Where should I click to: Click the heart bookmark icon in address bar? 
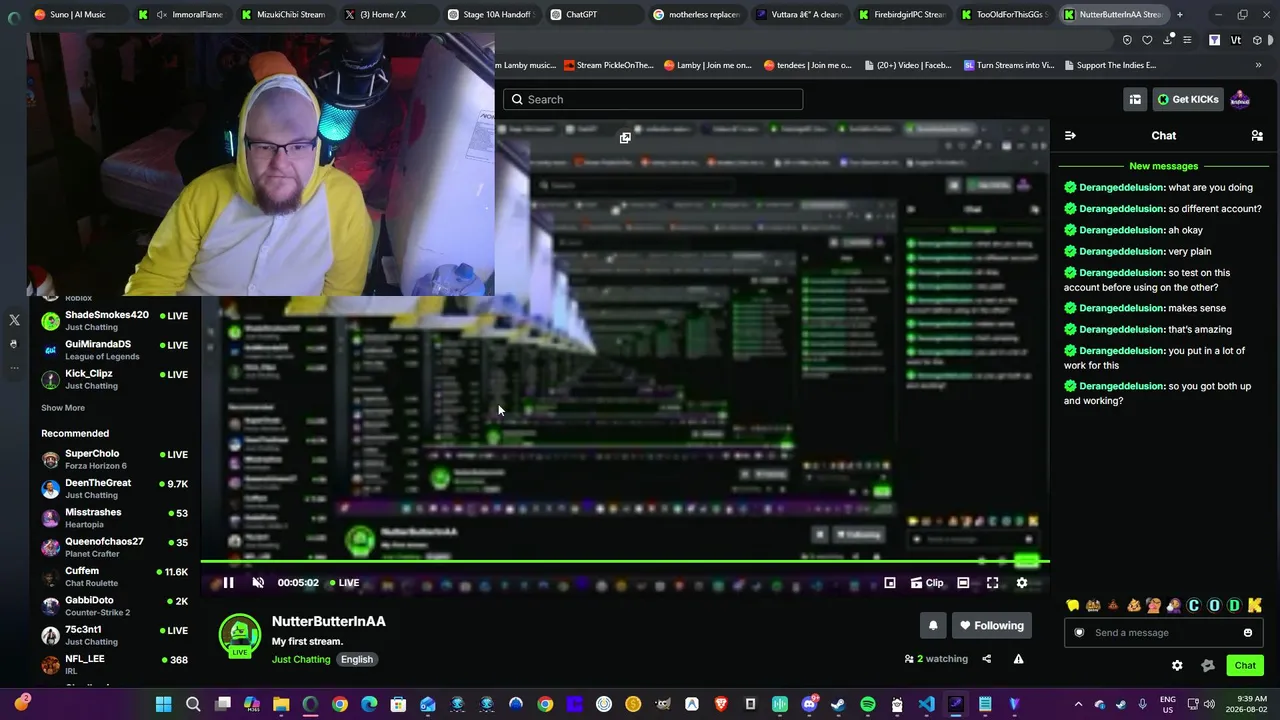tap(1147, 40)
